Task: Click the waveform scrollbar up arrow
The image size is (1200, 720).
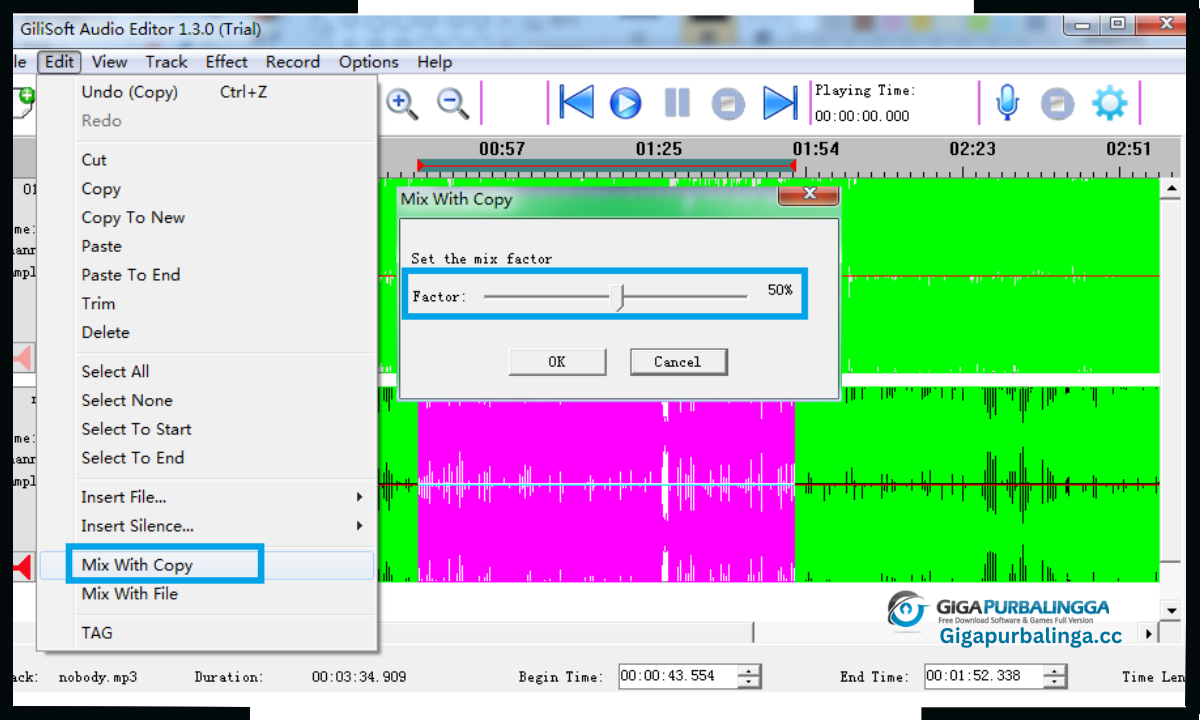Action: pyautogui.click(x=1171, y=188)
